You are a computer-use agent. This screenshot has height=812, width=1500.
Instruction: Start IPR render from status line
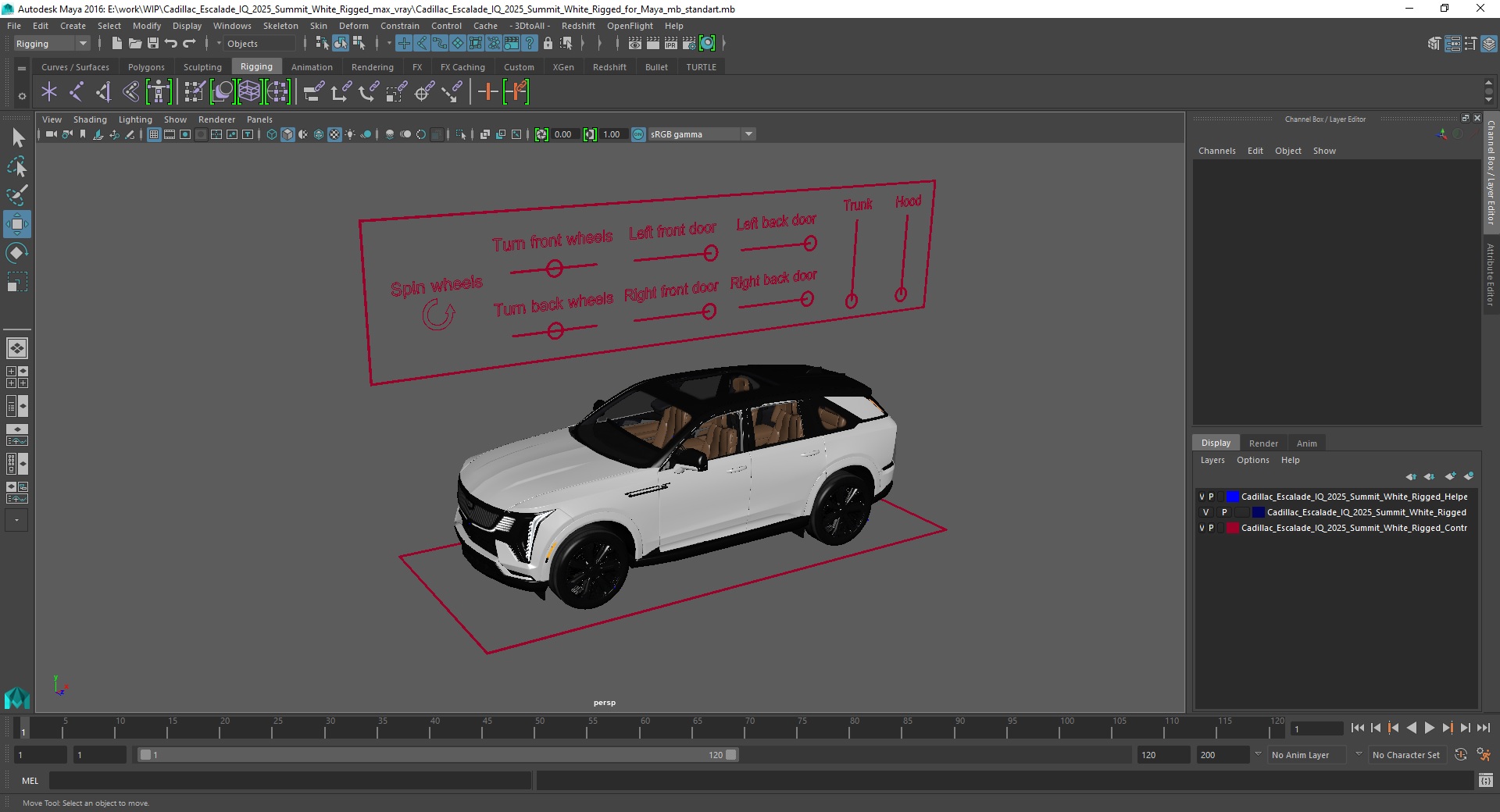tap(671, 44)
